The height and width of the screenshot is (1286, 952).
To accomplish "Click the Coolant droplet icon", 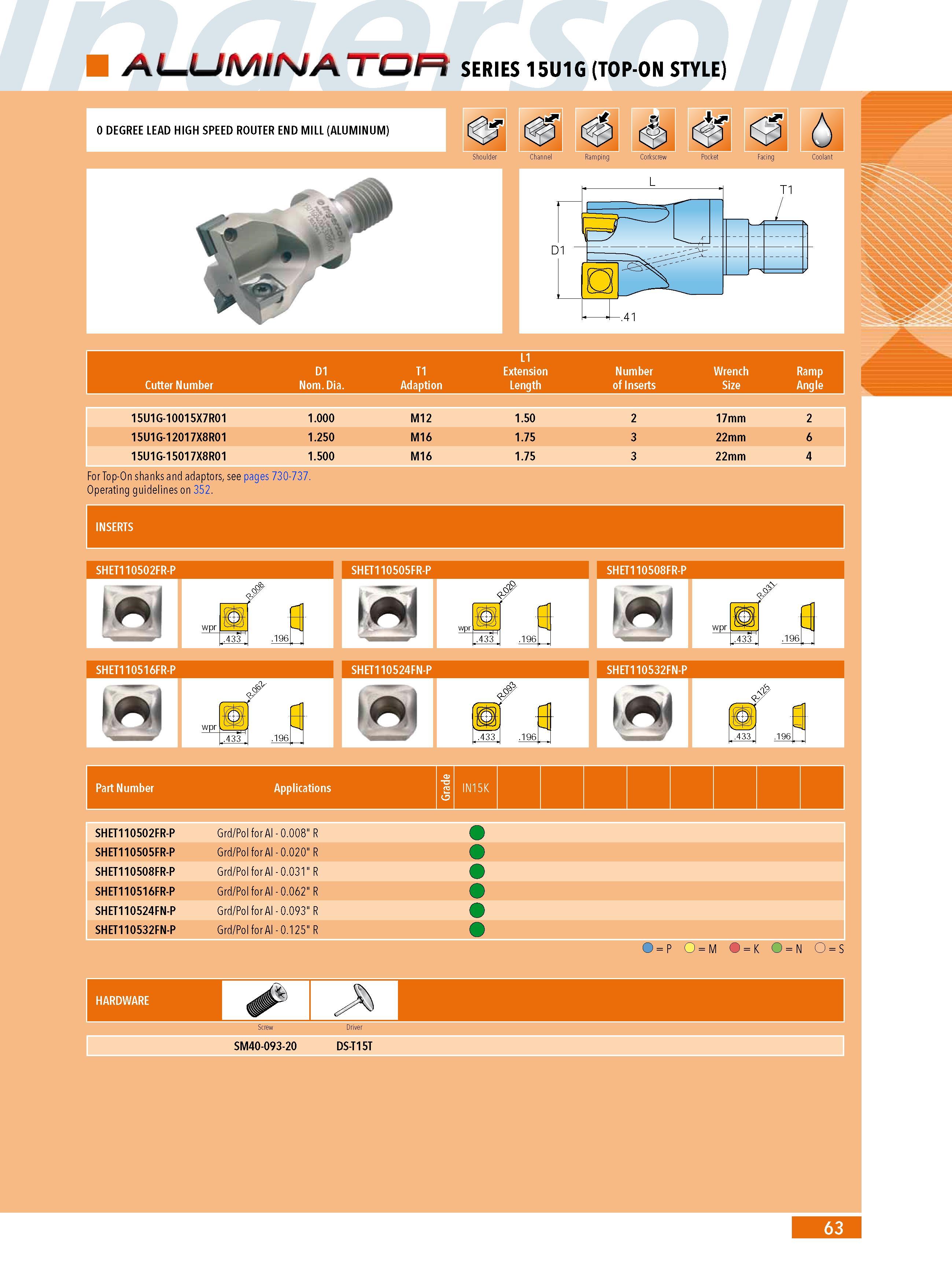I will [822, 130].
